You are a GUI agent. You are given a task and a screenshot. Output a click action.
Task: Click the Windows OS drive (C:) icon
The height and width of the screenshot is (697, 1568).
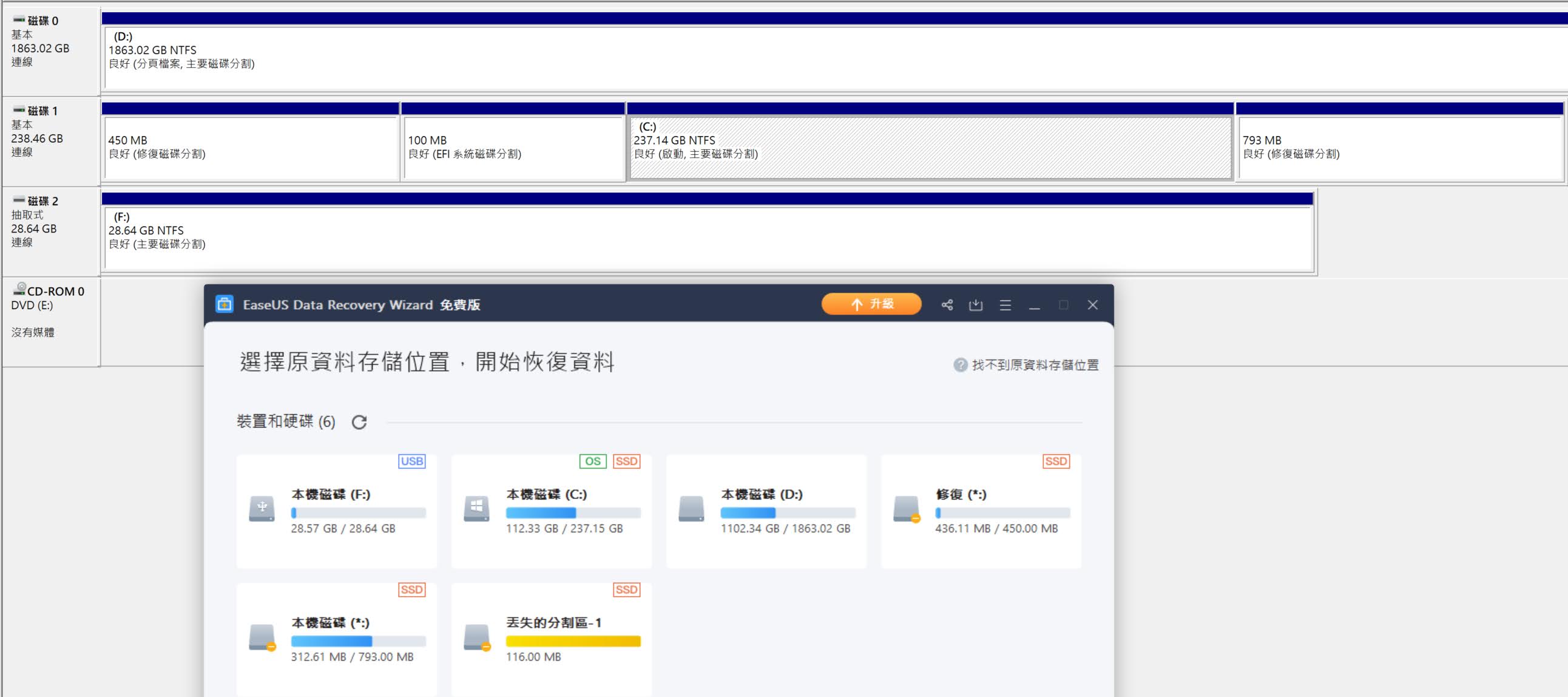point(476,508)
